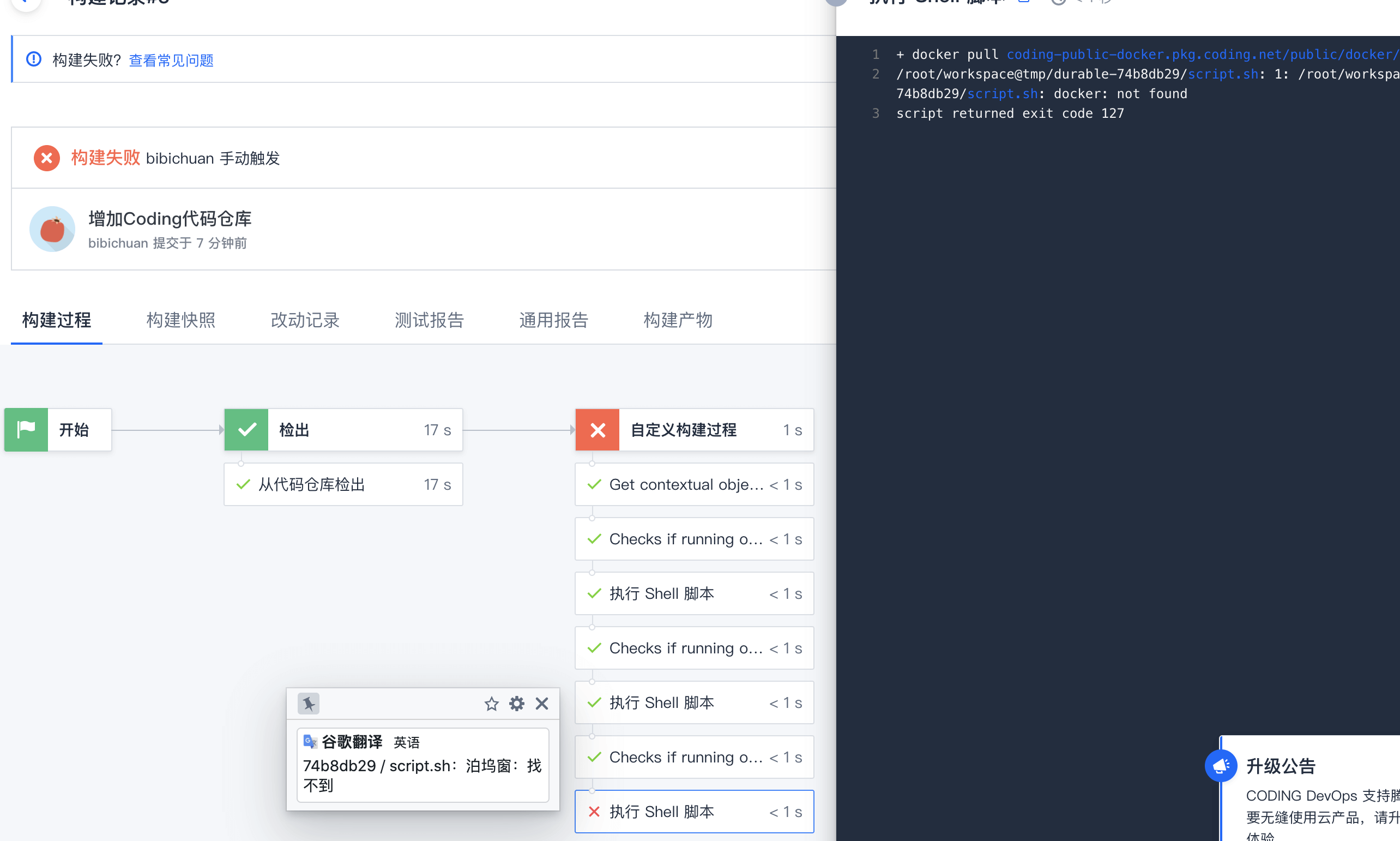The height and width of the screenshot is (841, 1400).
Task: Click the star favorite icon in translator popup
Action: click(x=491, y=704)
